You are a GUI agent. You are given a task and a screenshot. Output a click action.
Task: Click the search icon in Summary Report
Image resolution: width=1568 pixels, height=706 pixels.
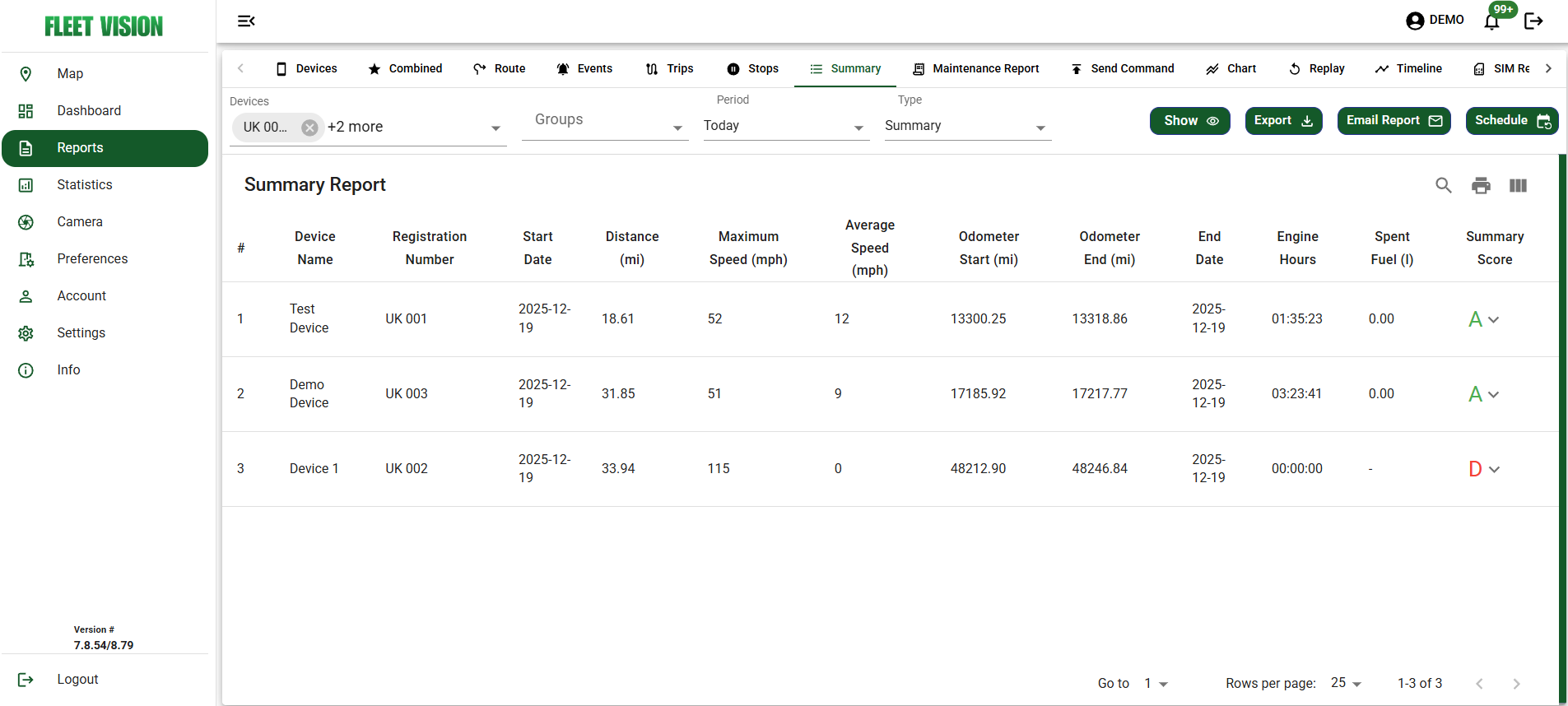(1443, 185)
